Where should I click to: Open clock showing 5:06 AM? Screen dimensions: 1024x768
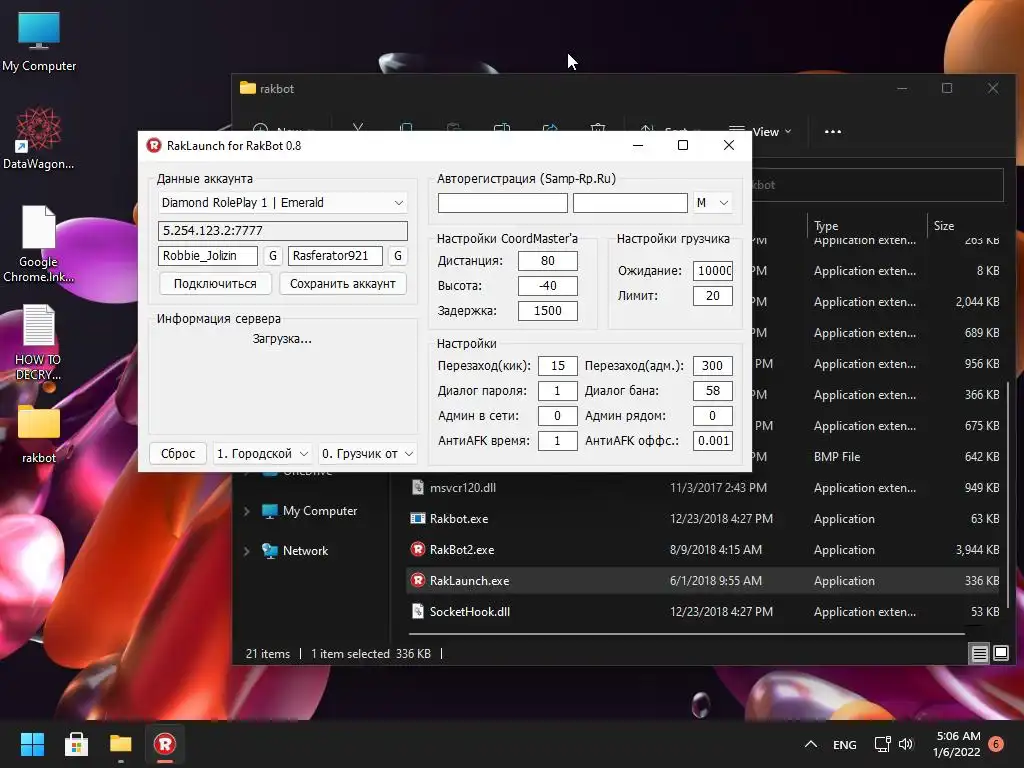pyautogui.click(x=958, y=744)
